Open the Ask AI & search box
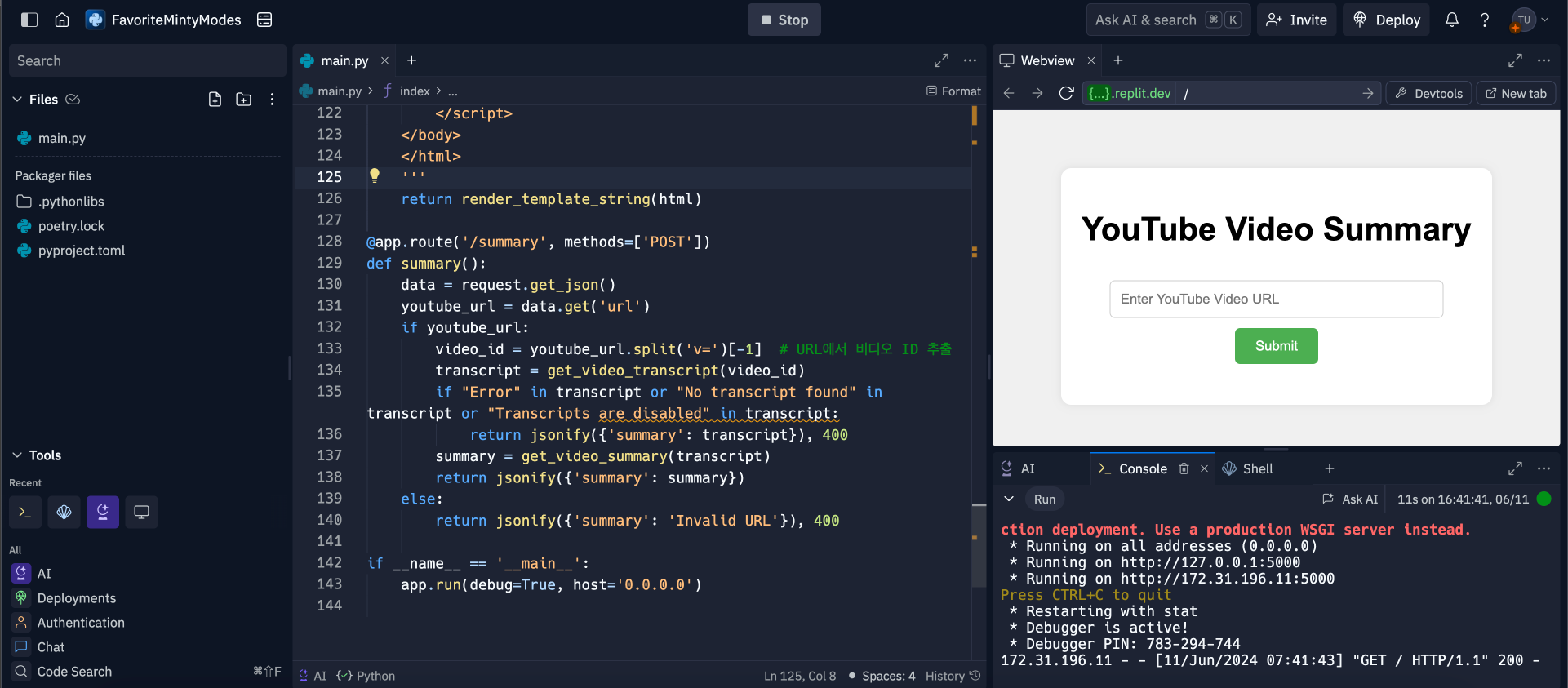 pos(1168,20)
